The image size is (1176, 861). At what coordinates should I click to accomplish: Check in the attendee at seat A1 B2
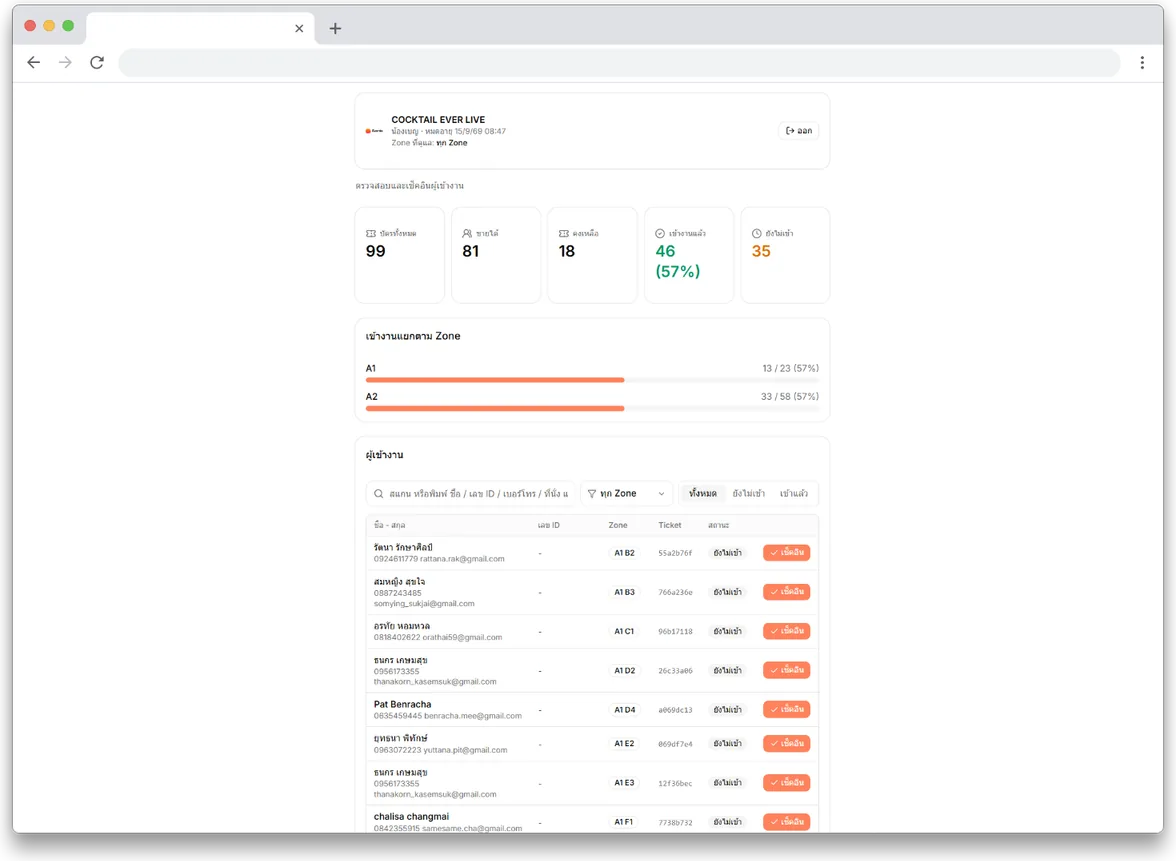pos(787,553)
